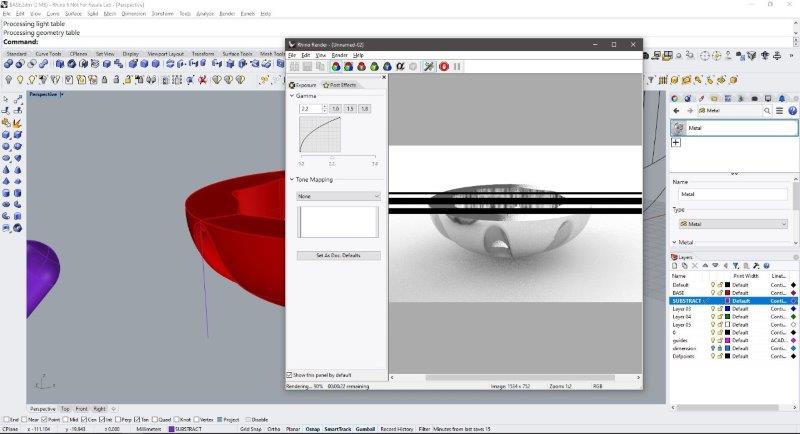This screenshot has height=434, width=800.
Task: Click the layer filter funnel icon
Action: click(x=736, y=266)
